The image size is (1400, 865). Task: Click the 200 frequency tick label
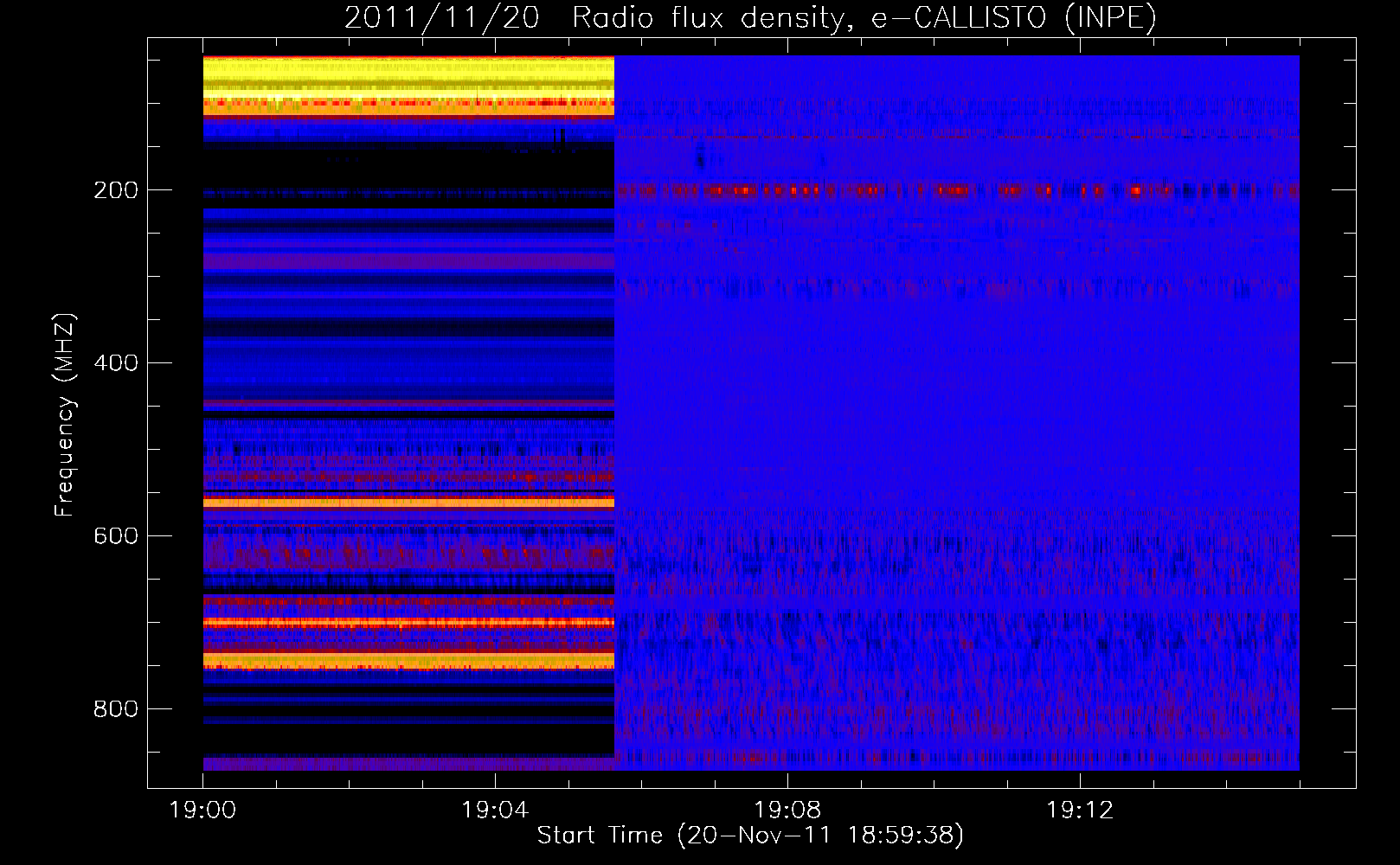click(x=116, y=190)
